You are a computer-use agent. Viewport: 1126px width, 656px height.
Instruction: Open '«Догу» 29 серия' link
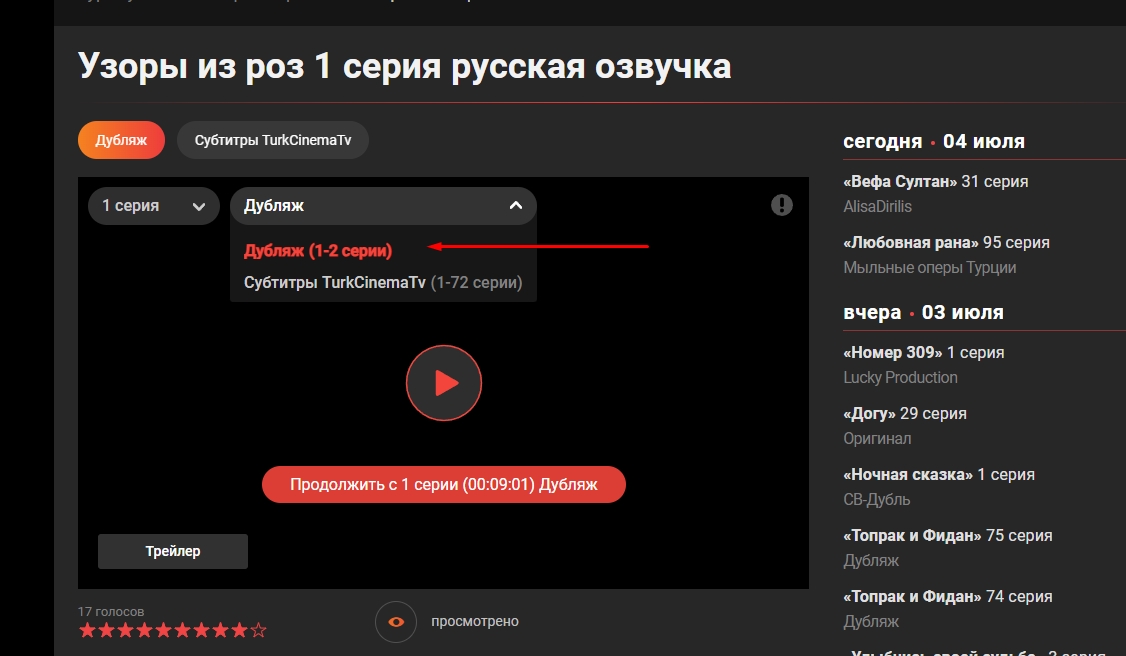click(905, 413)
